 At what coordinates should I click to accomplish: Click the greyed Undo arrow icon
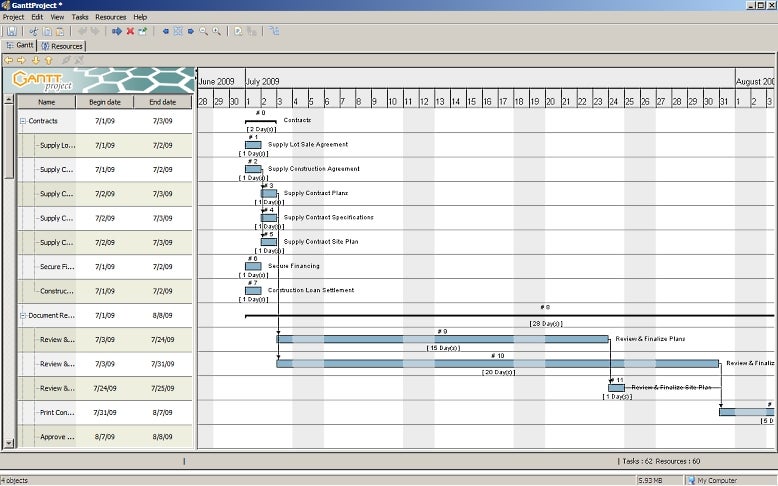coord(82,31)
